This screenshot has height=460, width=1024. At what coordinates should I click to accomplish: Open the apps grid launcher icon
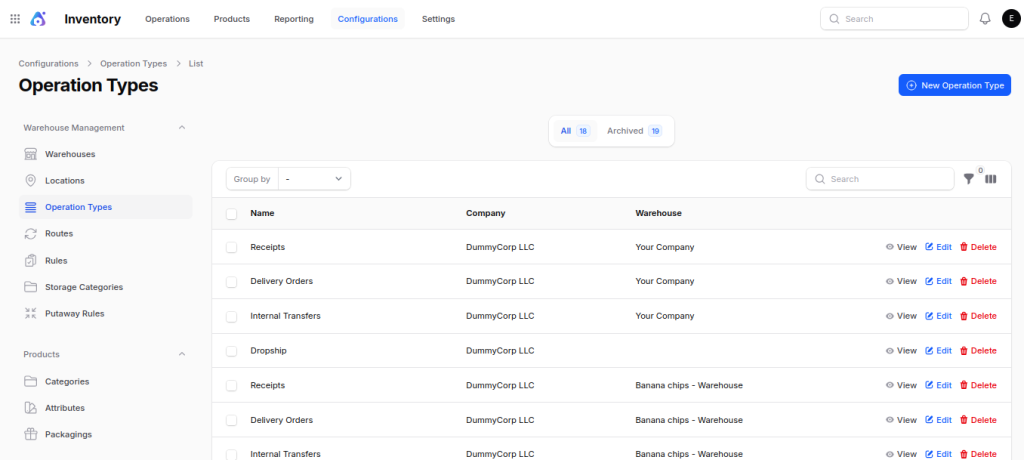(x=14, y=19)
